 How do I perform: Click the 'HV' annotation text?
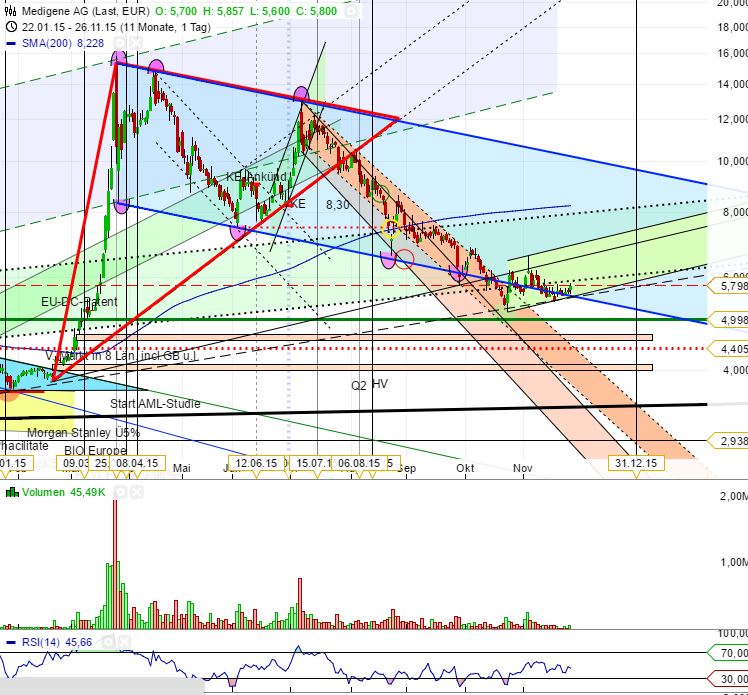pos(380,384)
